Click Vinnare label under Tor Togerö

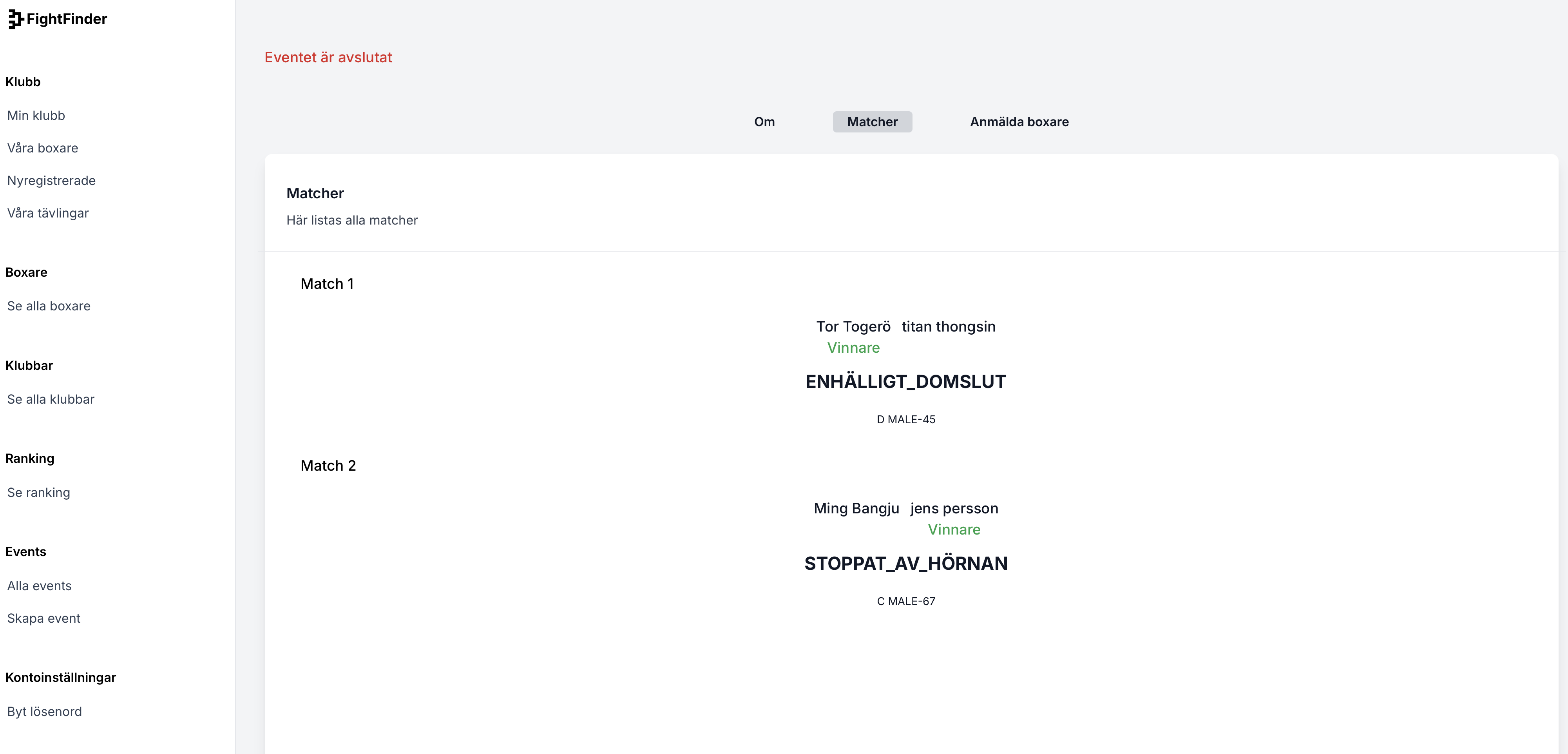click(853, 348)
